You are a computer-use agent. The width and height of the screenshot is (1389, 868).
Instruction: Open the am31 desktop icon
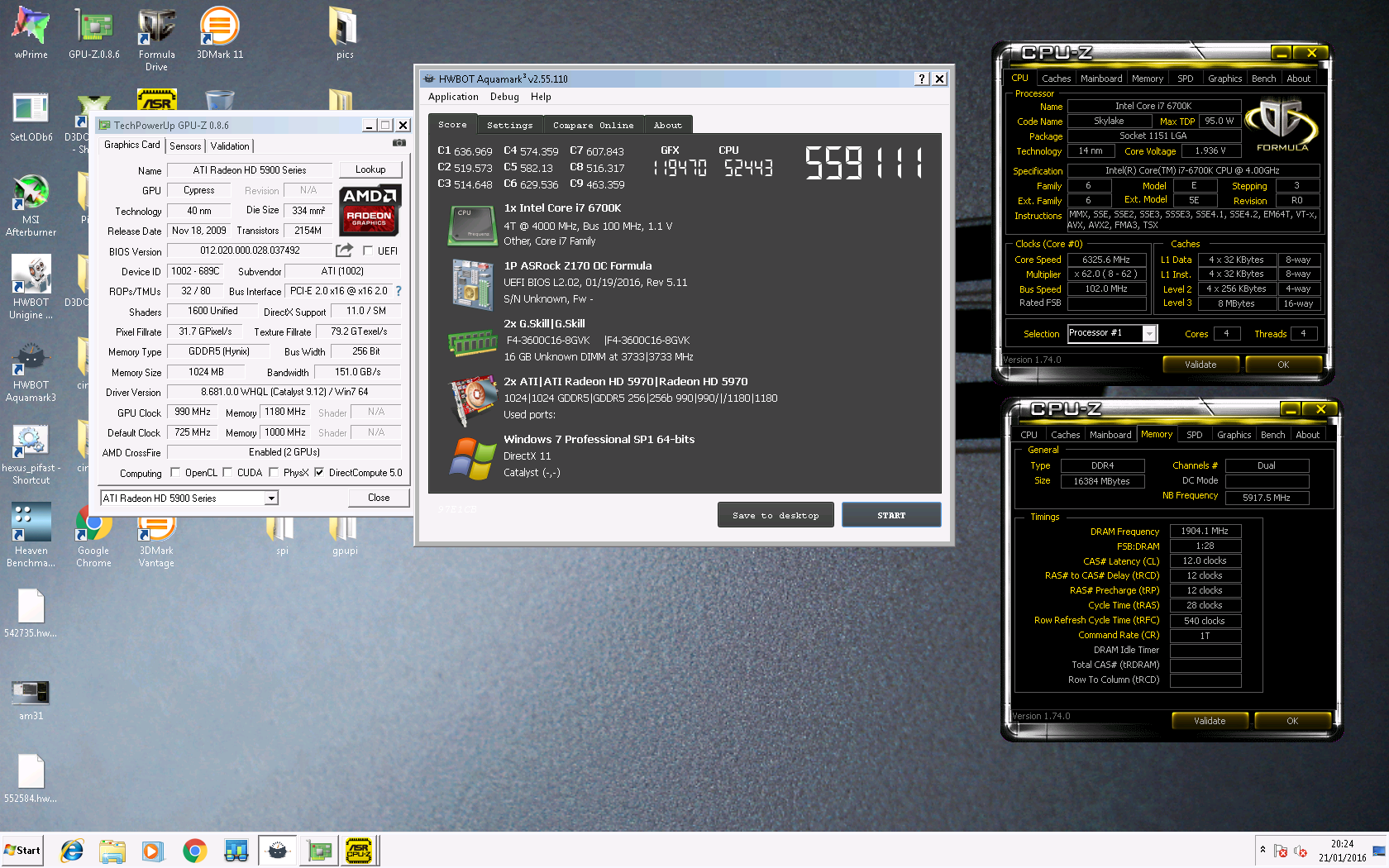(31, 699)
